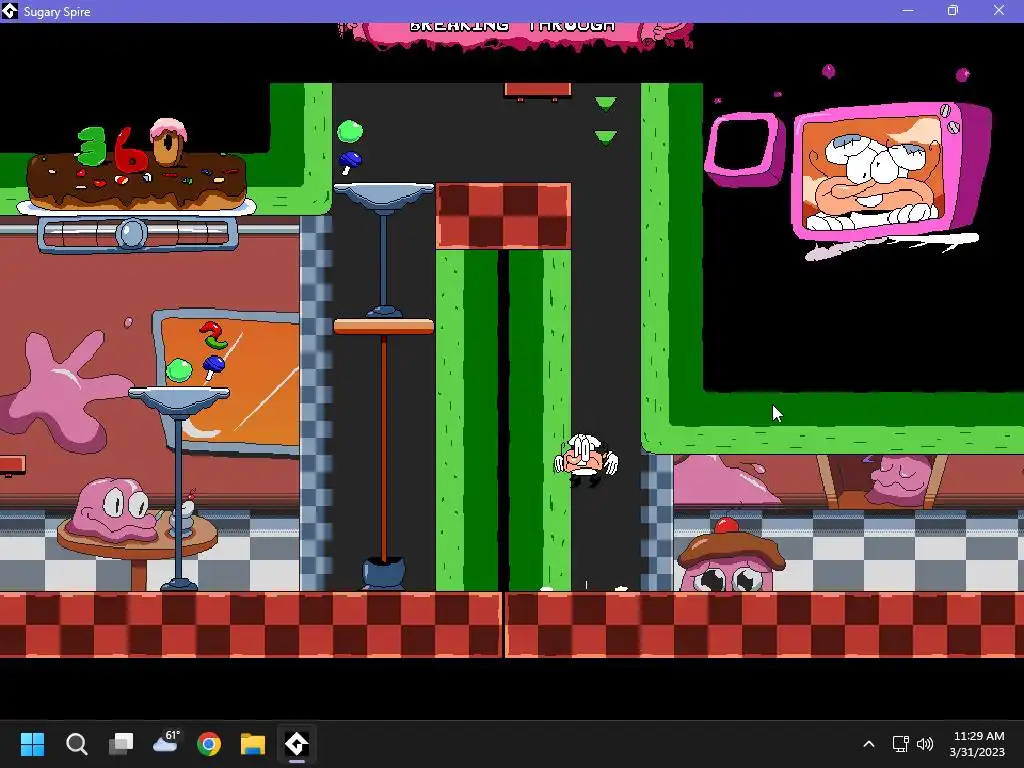Image resolution: width=1024 pixels, height=768 pixels.
Task: Click the volume speaker icon
Action: pos(925,744)
